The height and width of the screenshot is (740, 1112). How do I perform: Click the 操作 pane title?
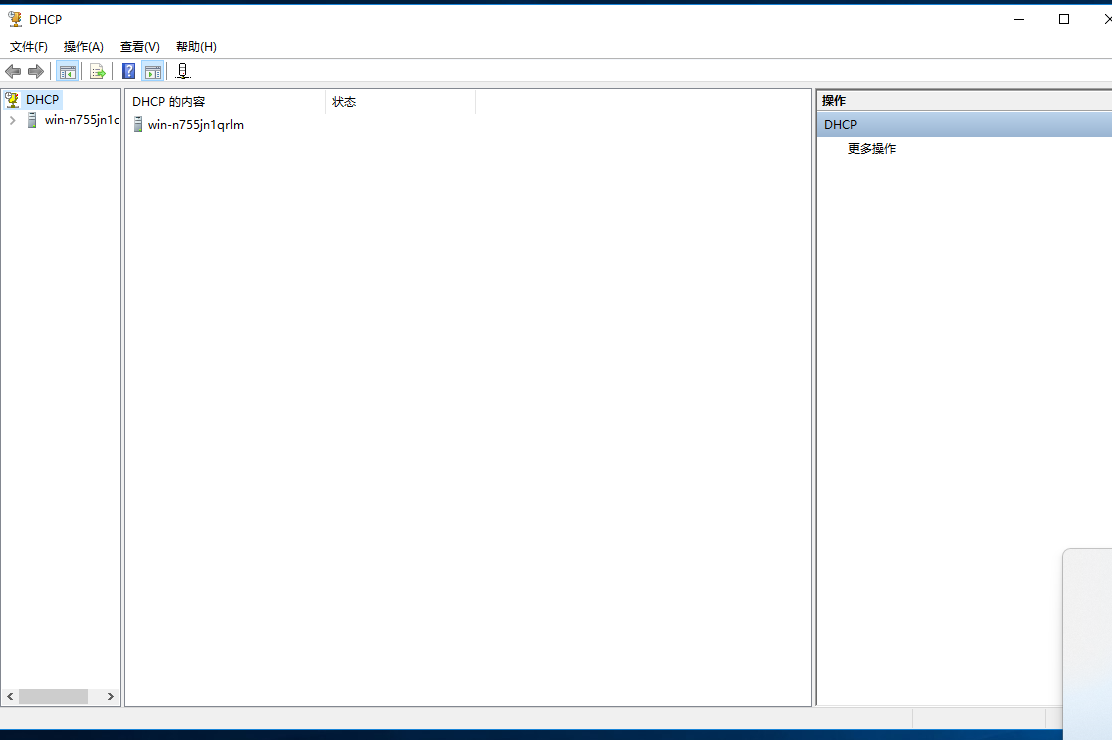coord(834,101)
